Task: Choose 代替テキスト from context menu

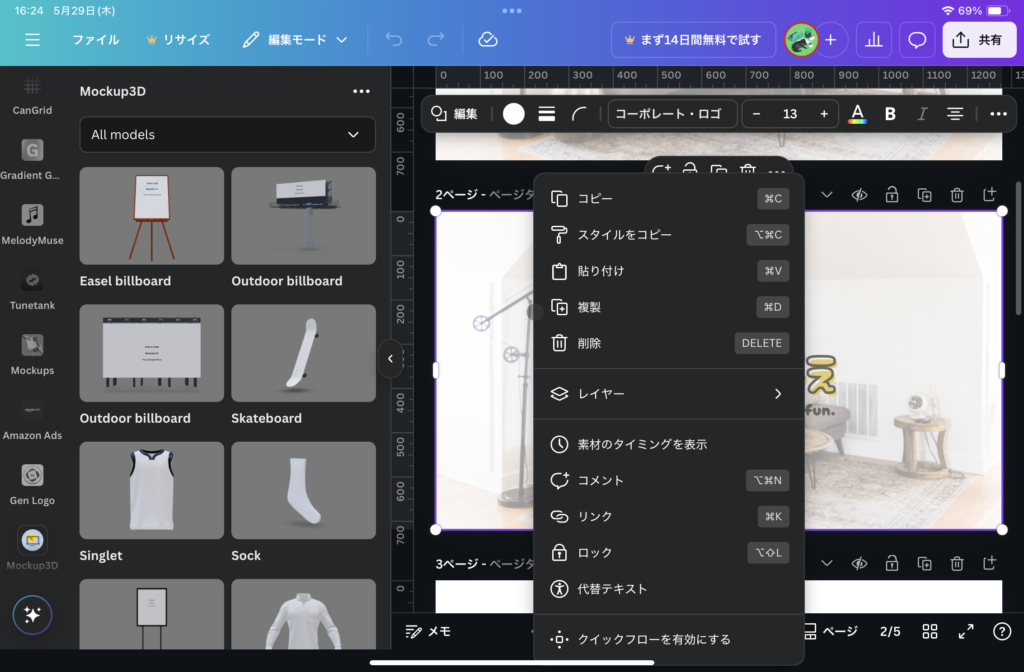Action: [669, 588]
